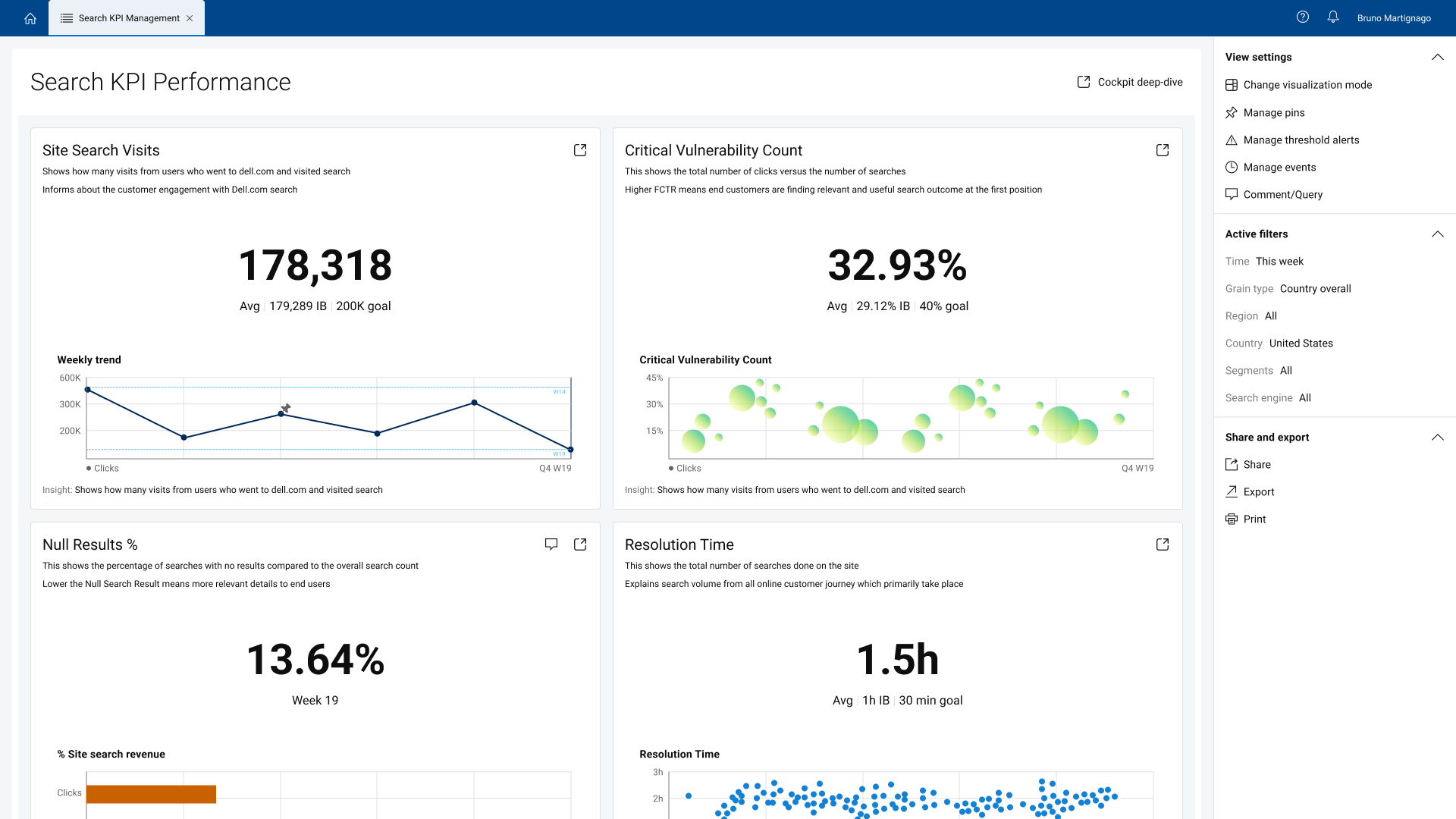Click the '30 min goal' text
1456x819 pixels.
click(930, 701)
